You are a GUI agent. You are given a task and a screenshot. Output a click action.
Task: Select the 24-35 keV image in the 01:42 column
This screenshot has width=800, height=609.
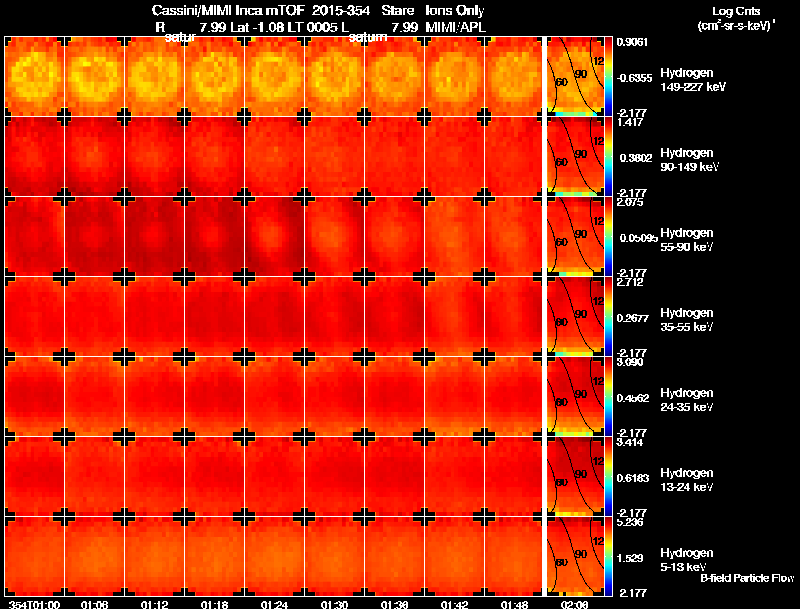tap(455, 396)
